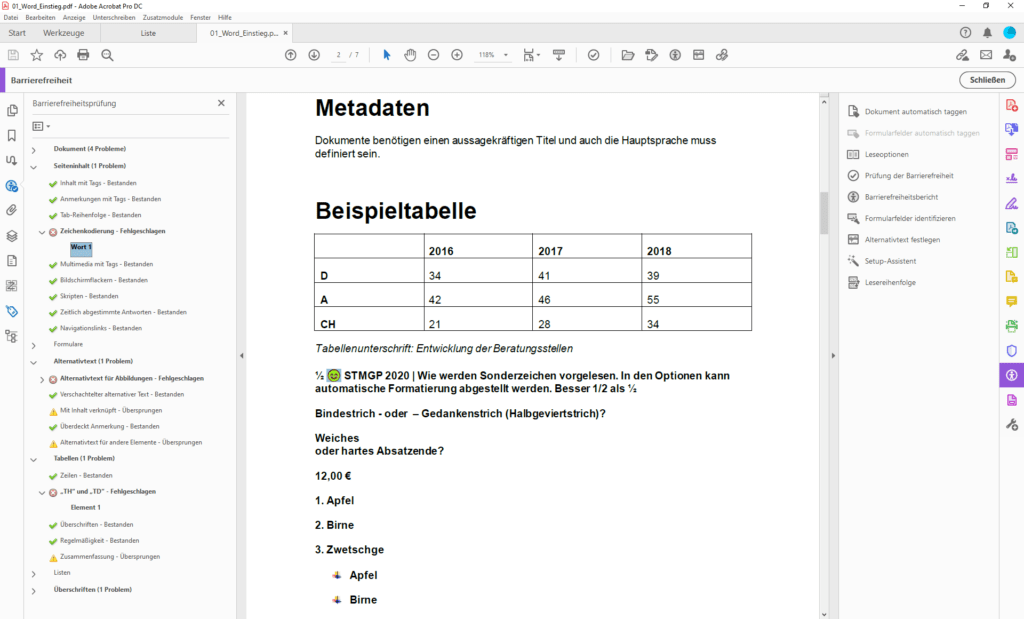Open the options menu of Barrierefreiheitsprüfung panel
The width and height of the screenshot is (1024, 619).
pos(41,126)
